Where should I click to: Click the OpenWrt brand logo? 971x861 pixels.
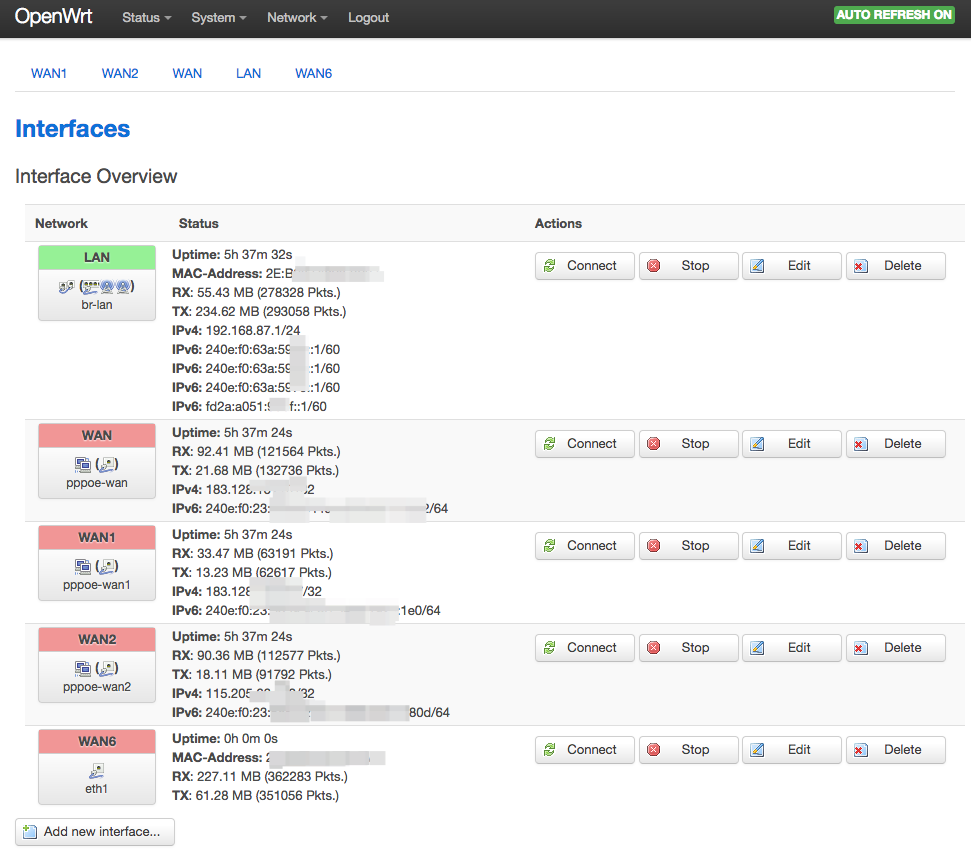53,17
